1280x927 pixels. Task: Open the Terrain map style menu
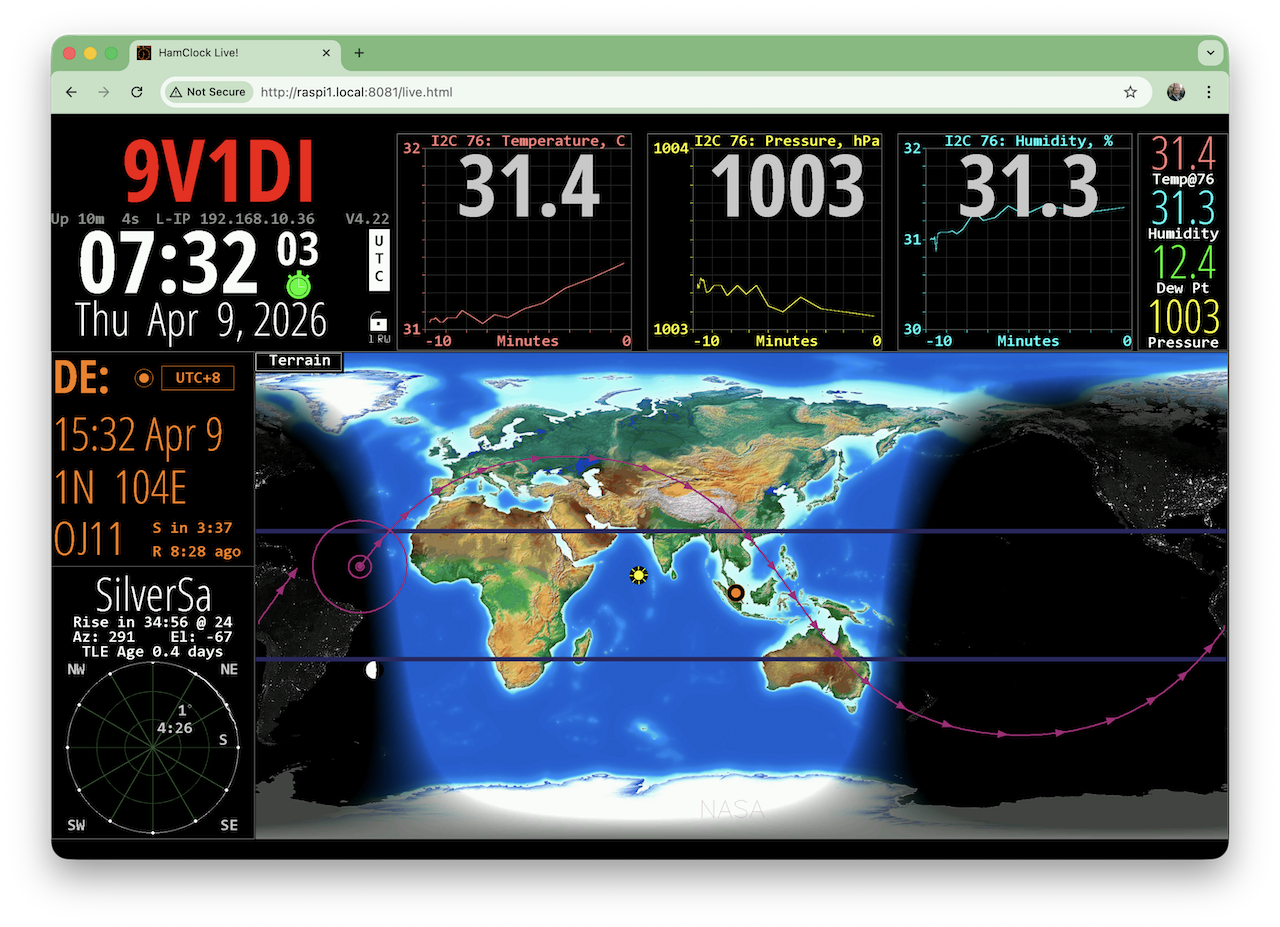(x=299, y=361)
